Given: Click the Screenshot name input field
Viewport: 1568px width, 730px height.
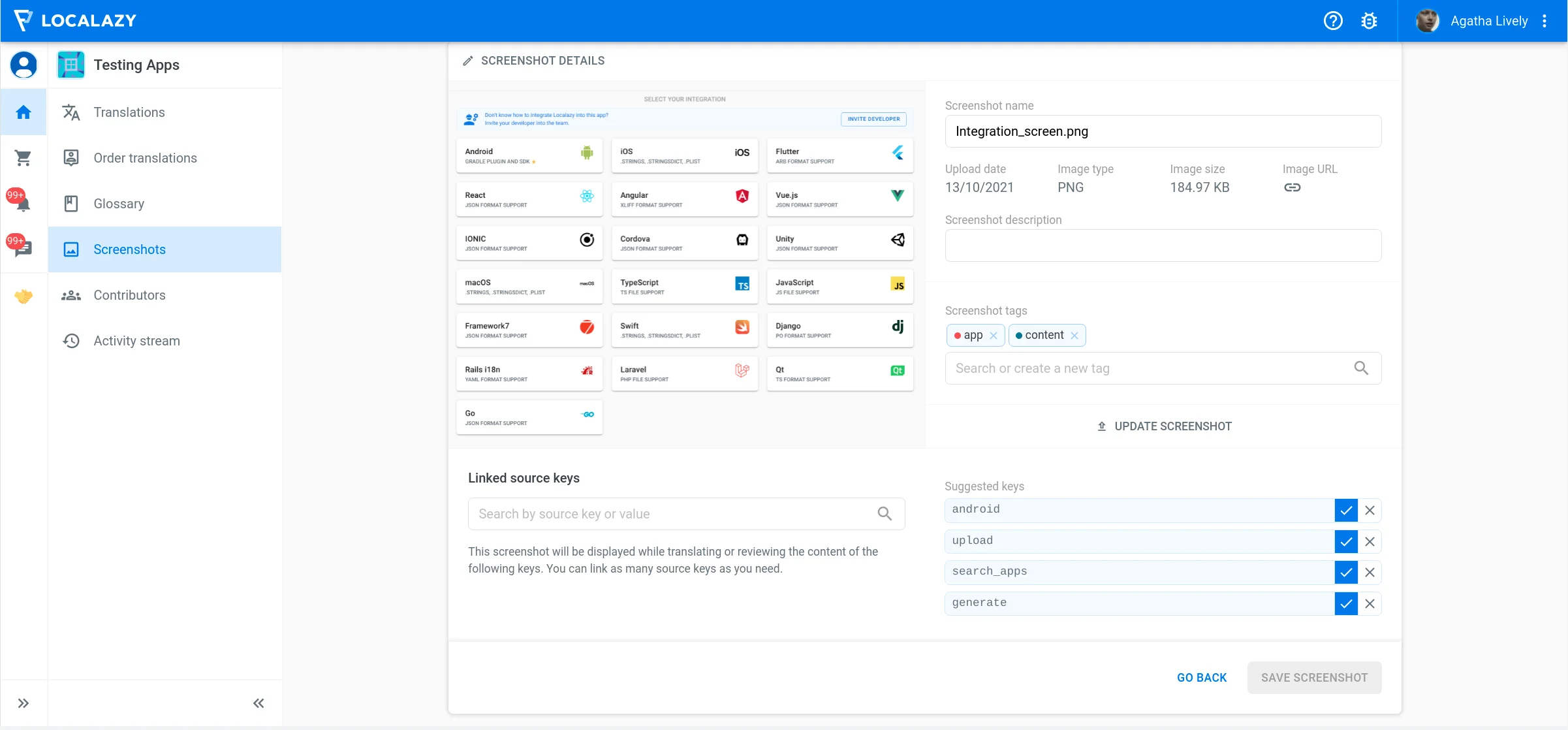Looking at the screenshot, I should click(1163, 131).
